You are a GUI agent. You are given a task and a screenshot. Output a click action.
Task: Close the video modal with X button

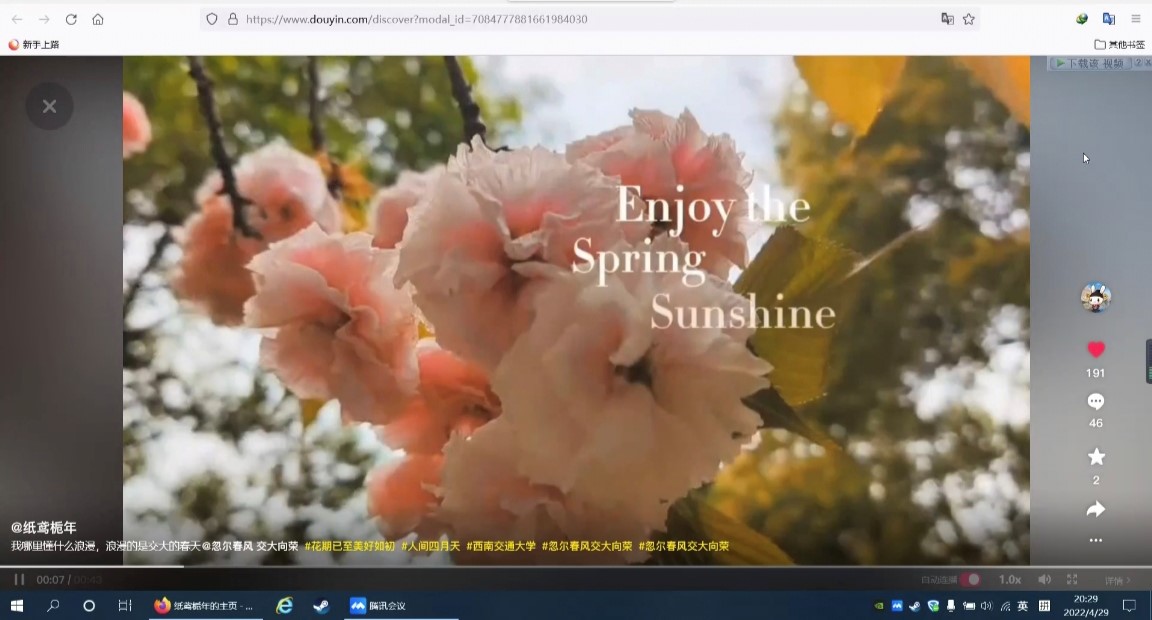pyautogui.click(x=49, y=106)
